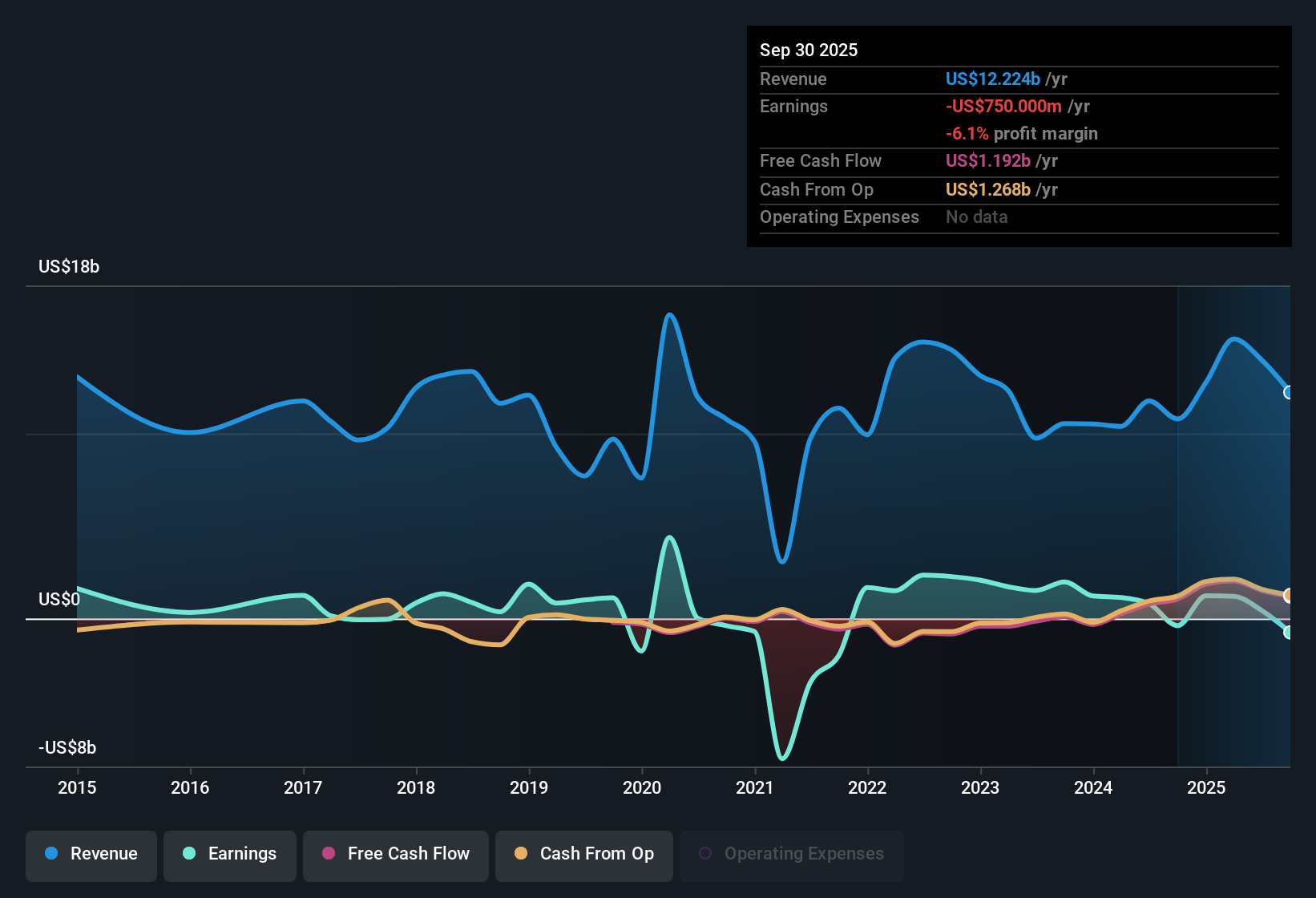
Task: Select the Operating Expenses circle outline icon
Action: coord(706,851)
